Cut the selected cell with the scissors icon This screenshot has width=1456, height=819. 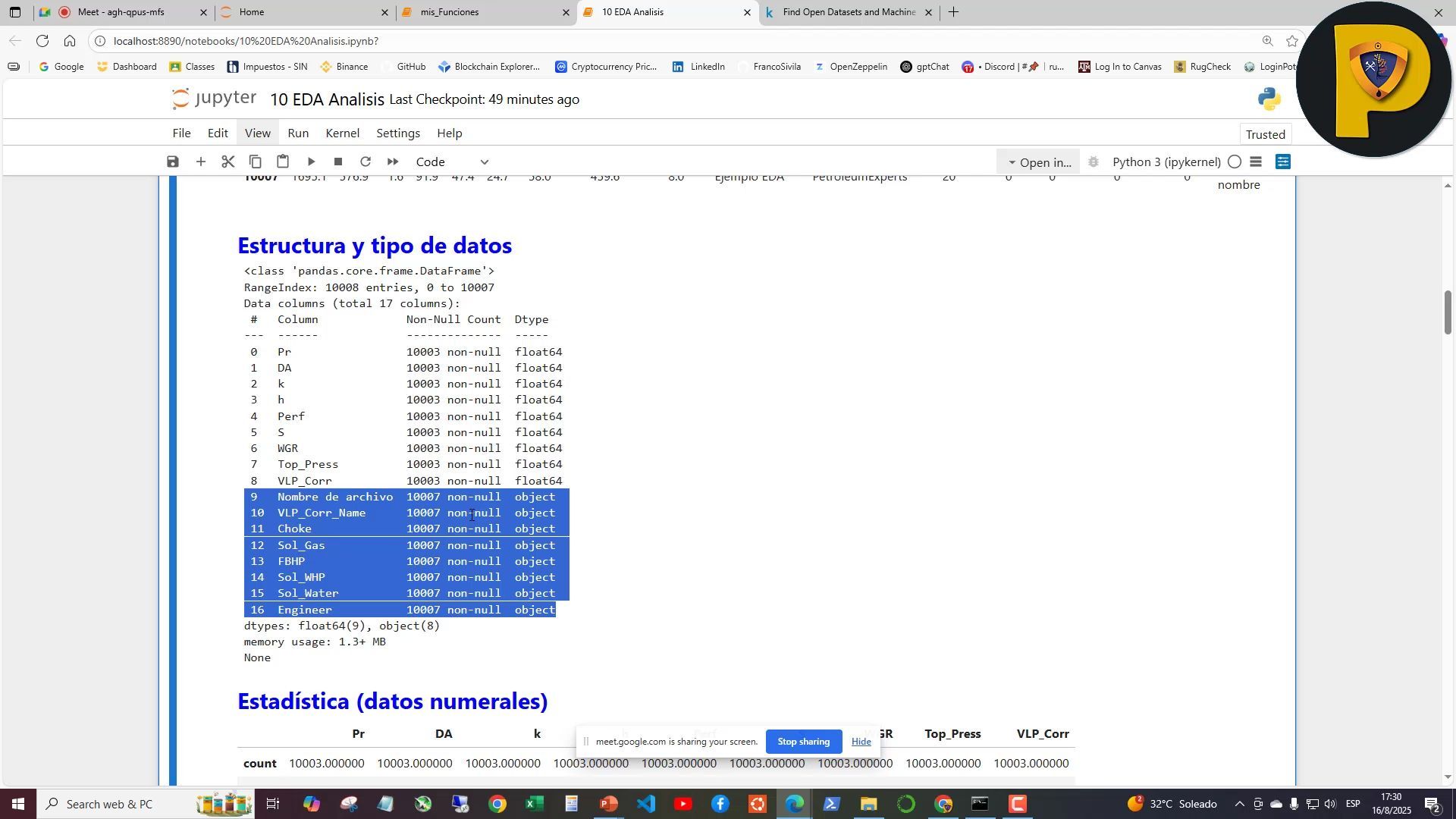point(227,162)
